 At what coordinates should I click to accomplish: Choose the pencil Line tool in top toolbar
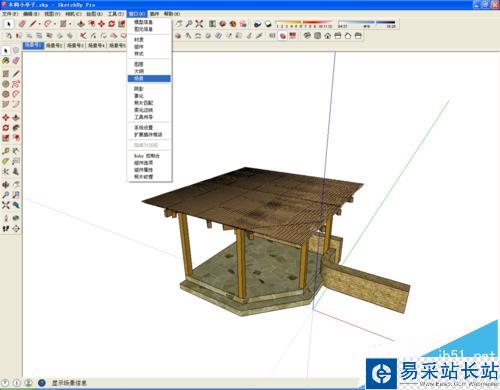pyautogui.click(x=33, y=24)
